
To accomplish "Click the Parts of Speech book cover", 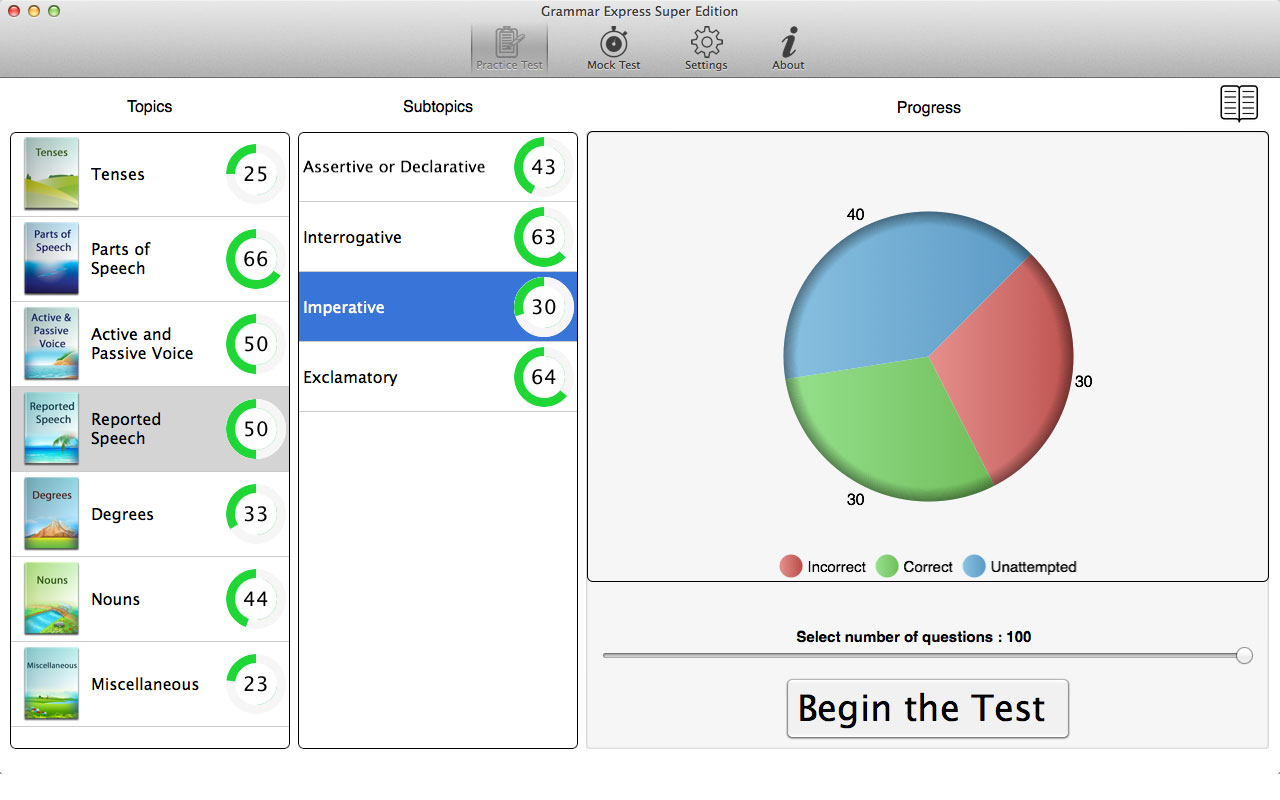I will [52, 259].
